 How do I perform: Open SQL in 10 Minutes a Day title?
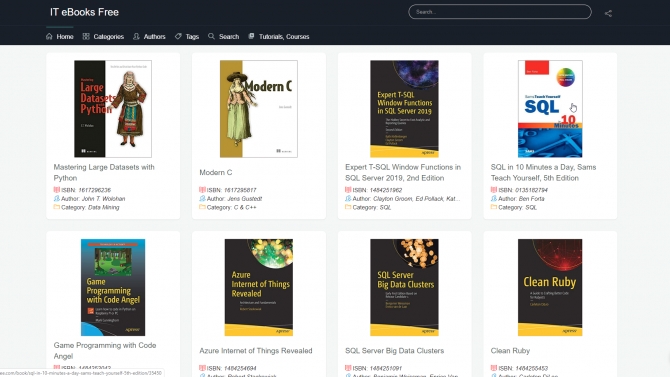point(543,172)
